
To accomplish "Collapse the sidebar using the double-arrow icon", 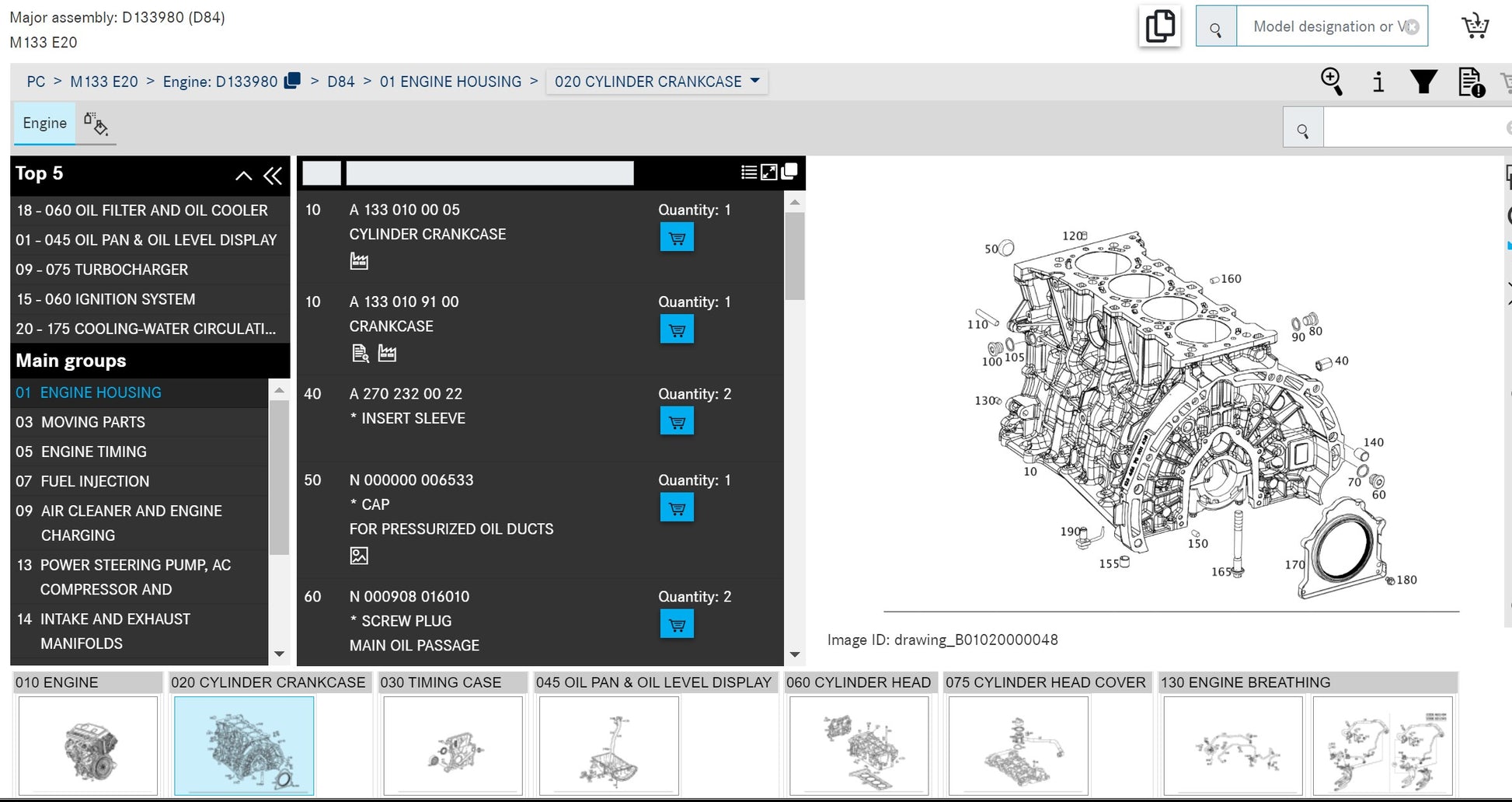I will (x=273, y=176).
